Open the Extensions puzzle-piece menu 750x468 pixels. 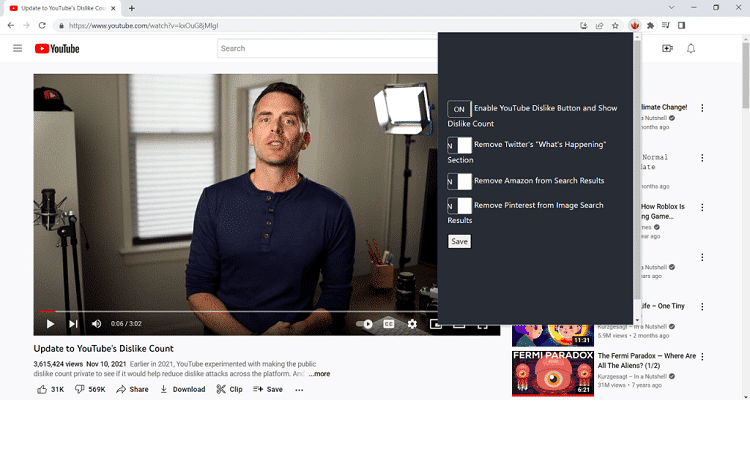[650, 26]
